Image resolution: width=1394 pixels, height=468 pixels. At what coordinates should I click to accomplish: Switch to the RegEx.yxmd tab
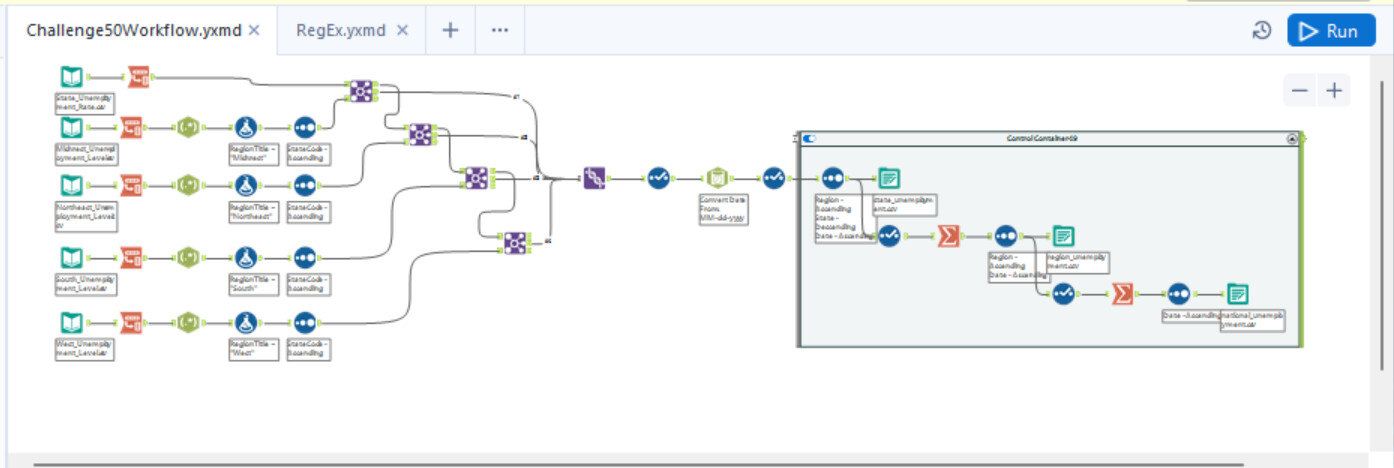(340, 30)
